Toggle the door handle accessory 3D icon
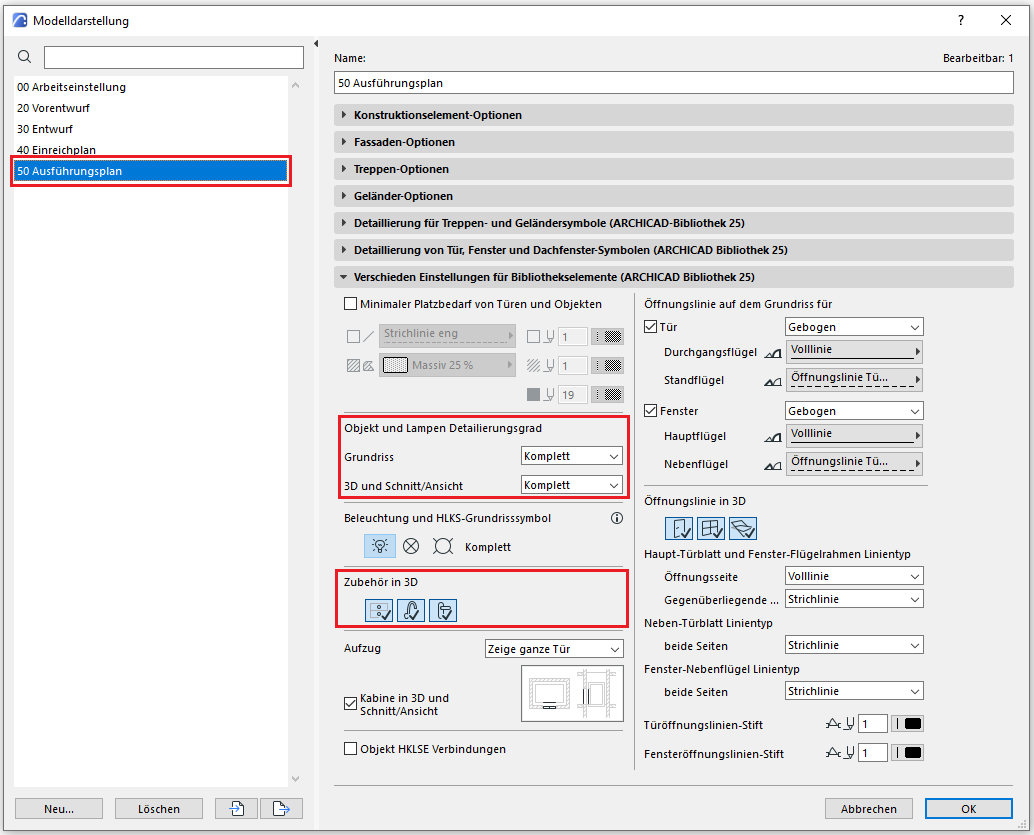 [411, 610]
